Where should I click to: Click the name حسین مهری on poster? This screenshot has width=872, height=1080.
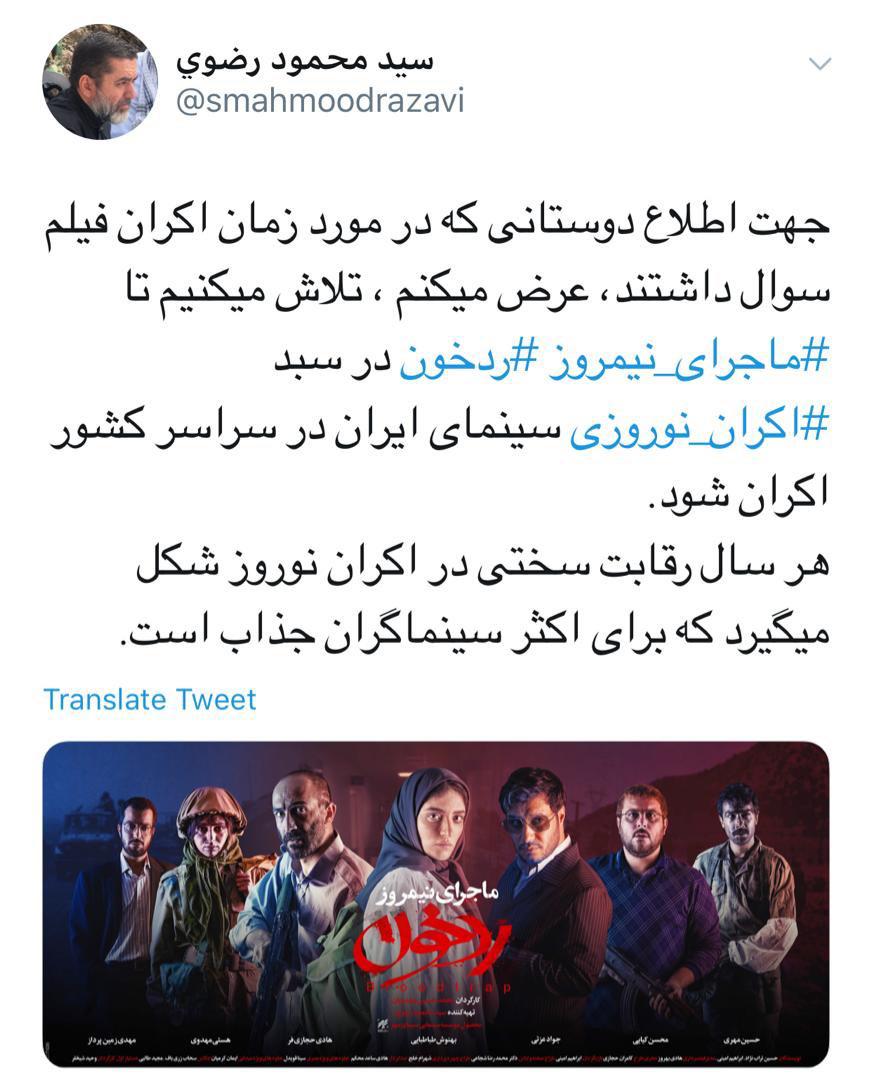click(743, 1039)
